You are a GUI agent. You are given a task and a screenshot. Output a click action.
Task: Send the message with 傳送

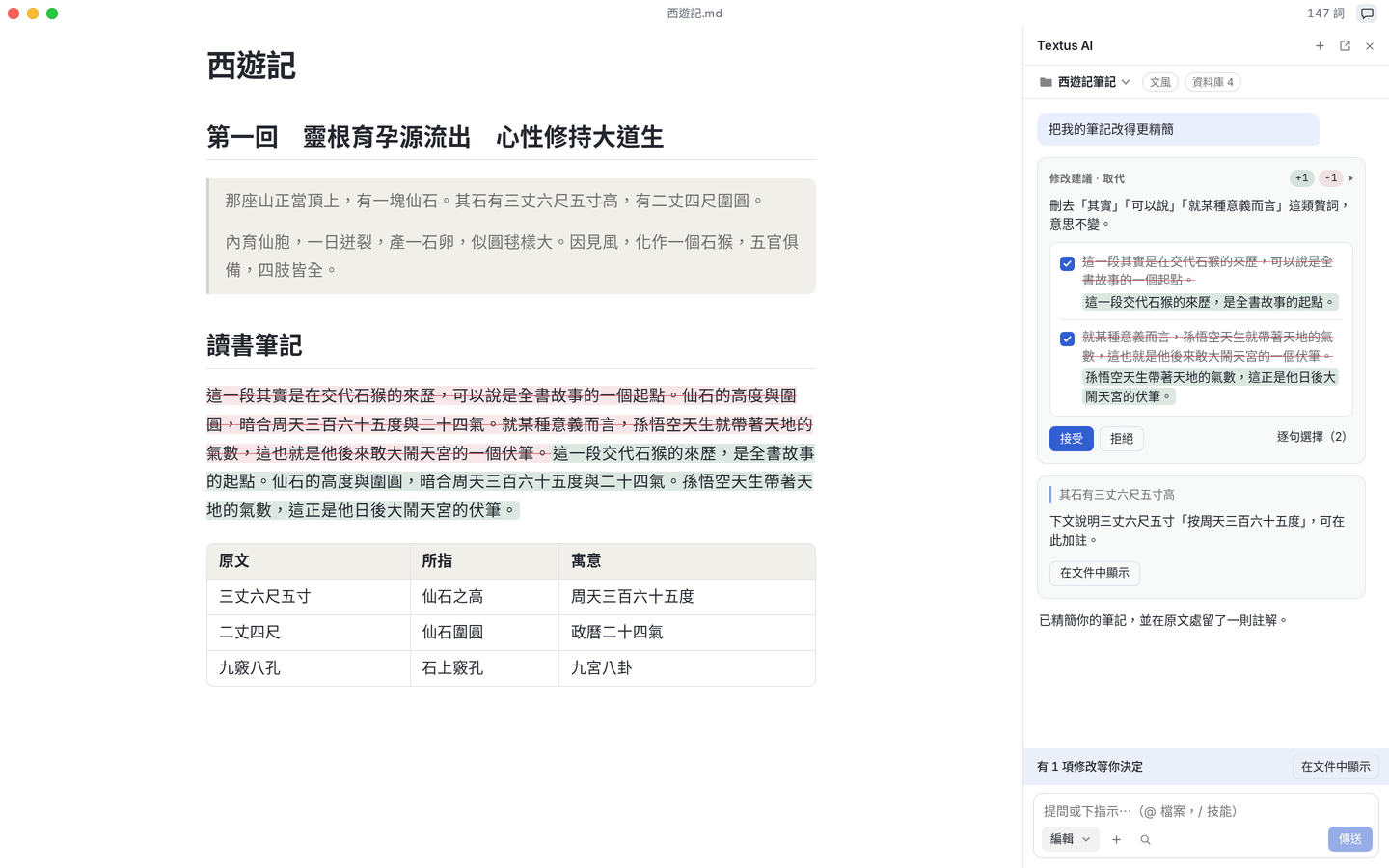(x=1350, y=839)
